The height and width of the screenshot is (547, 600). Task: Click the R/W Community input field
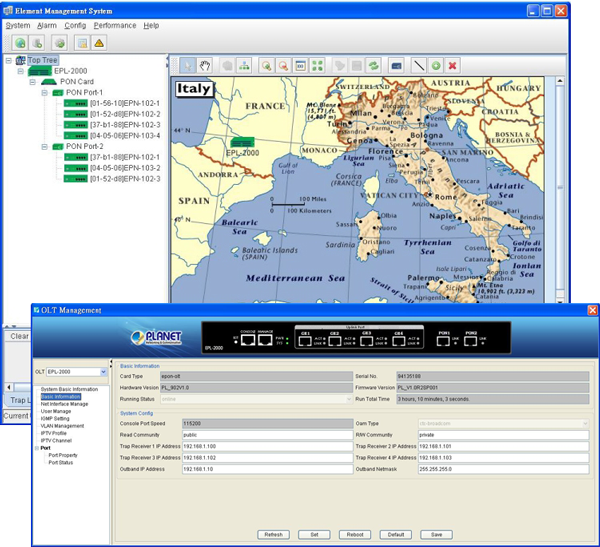(504, 435)
